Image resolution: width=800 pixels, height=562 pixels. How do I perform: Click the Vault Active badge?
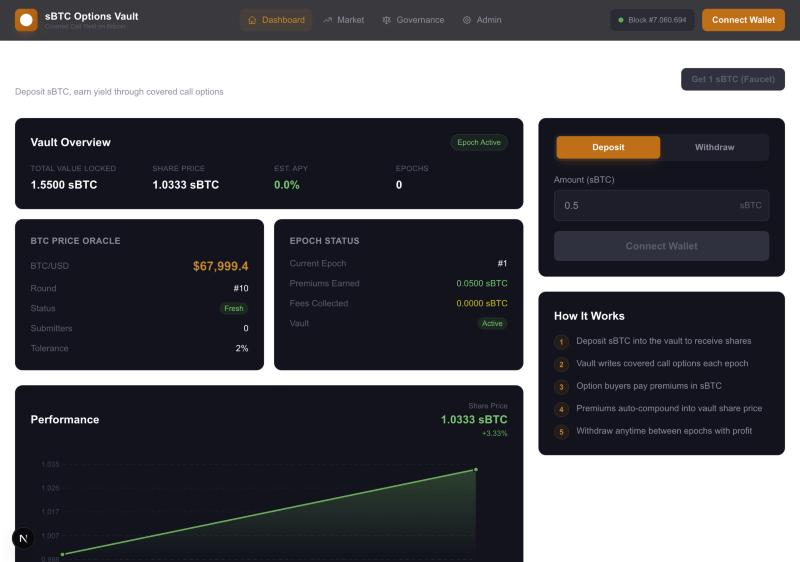[x=492, y=323]
